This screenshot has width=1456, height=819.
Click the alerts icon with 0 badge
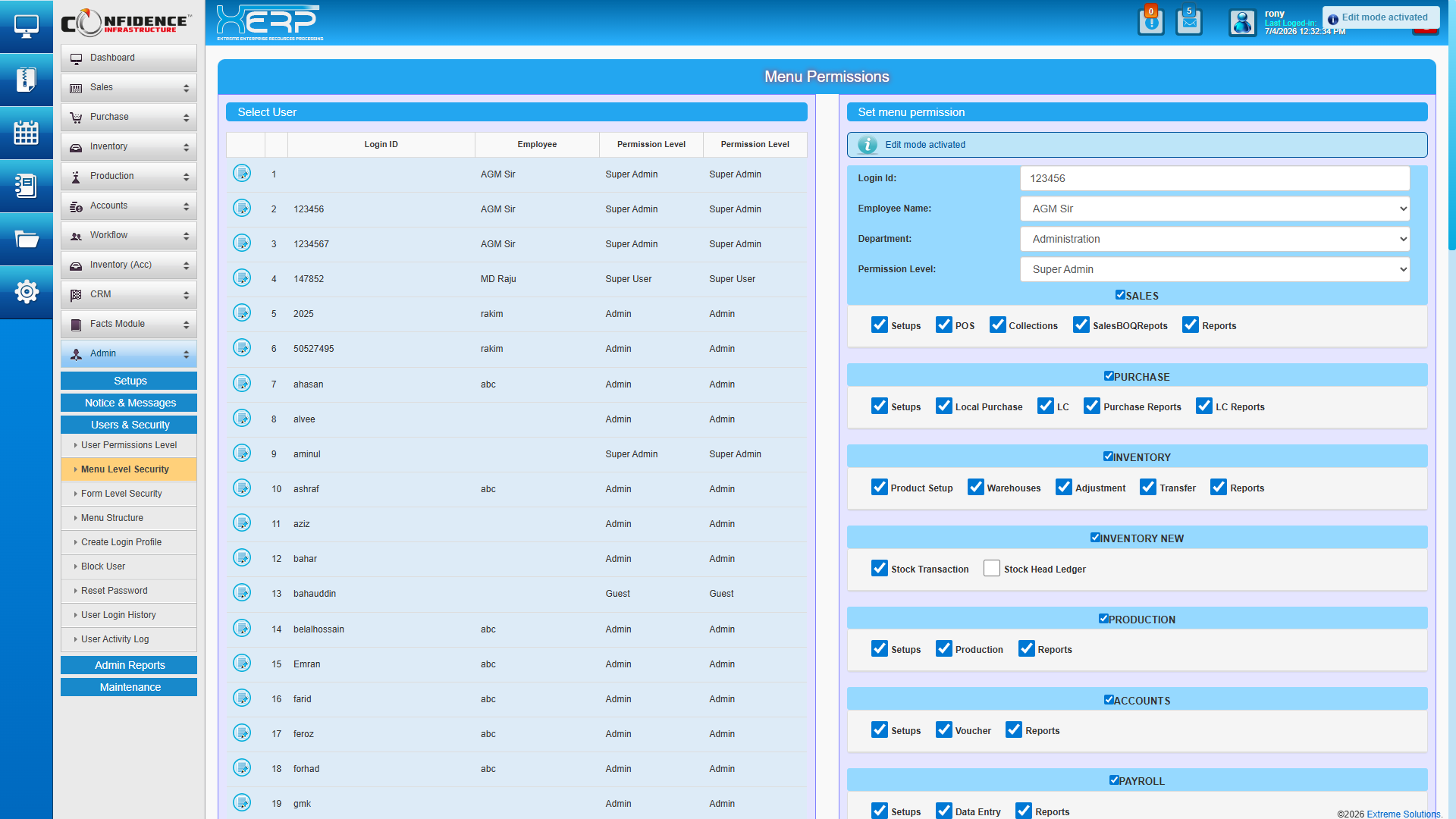click(x=1150, y=21)
